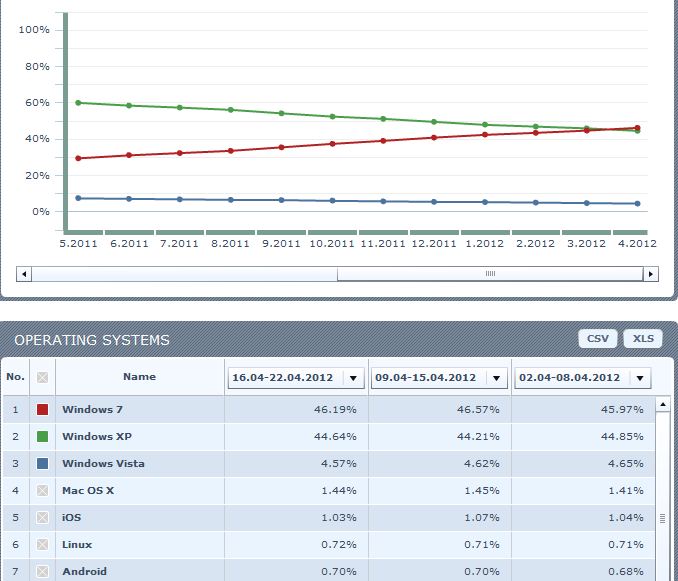Screen dimensions: 678x581
Task: Click the green Windows XP color swatch
Action: point(42,437)
